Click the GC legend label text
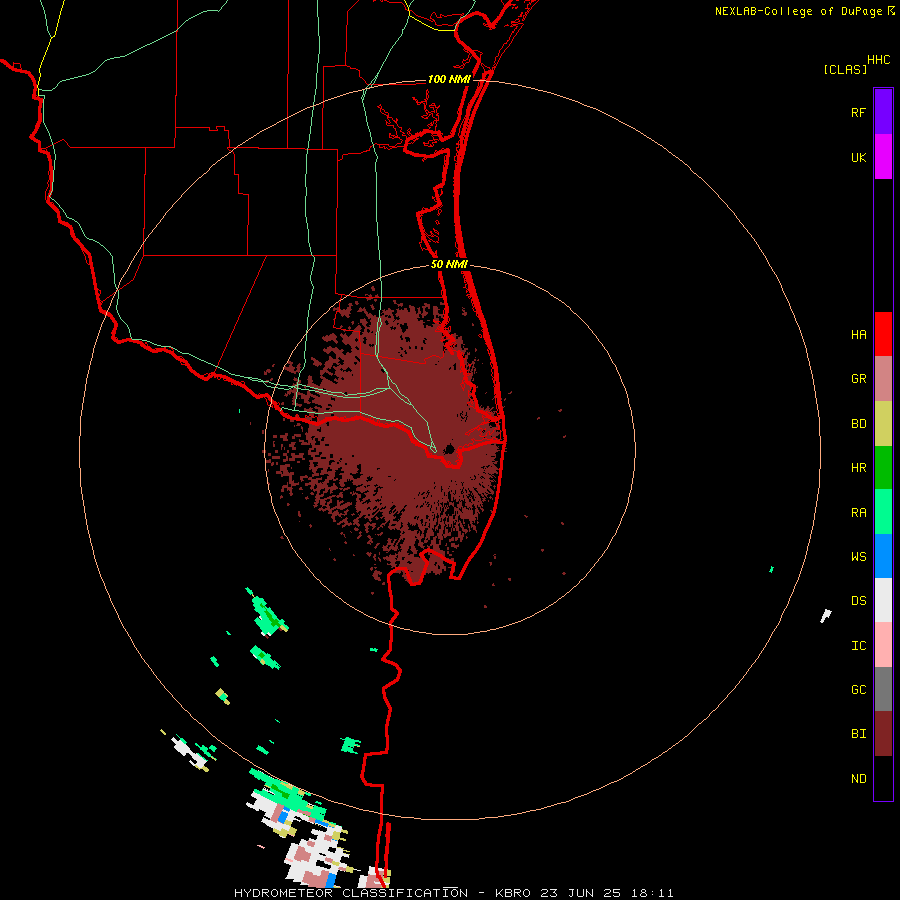Screen dimensions: 900x900 coord(858,689)
